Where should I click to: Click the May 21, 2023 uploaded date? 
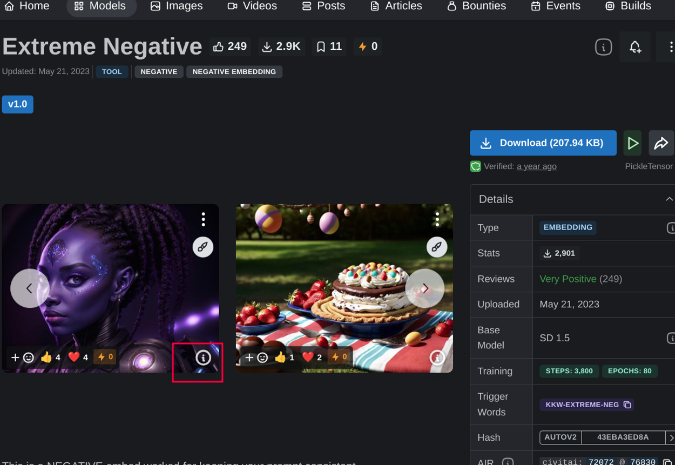coord(569,304)
